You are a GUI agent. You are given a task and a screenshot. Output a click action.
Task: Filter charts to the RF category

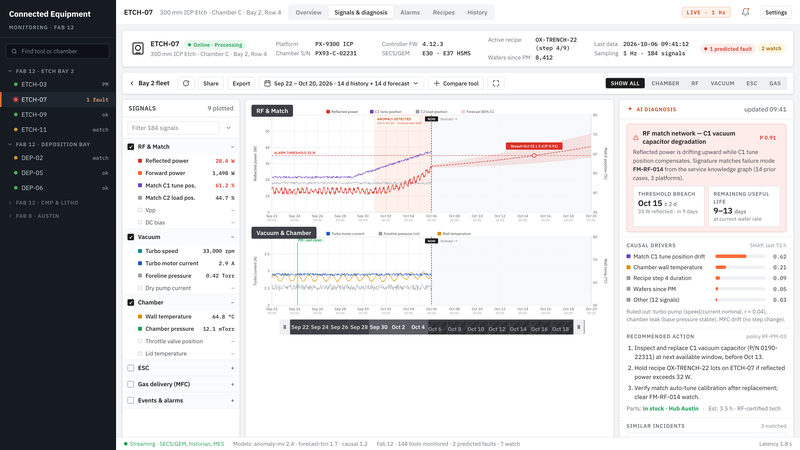click(x=694, y=83)
